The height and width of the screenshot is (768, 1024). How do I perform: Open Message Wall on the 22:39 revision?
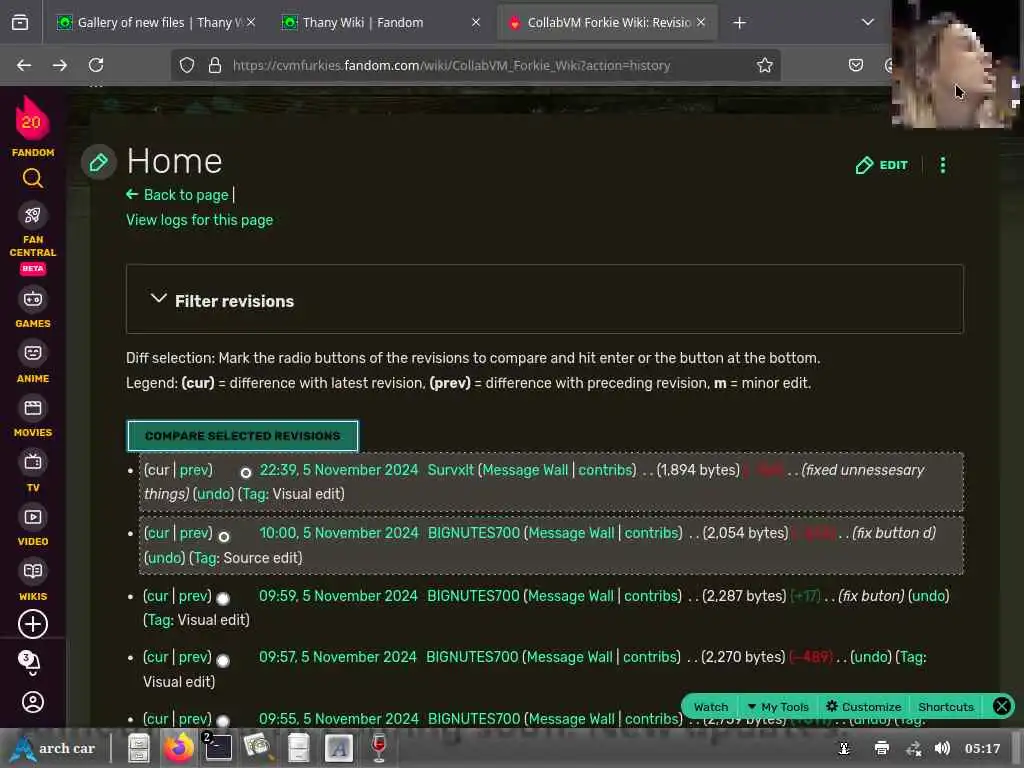pyautogui.click(x=525, y=470)
